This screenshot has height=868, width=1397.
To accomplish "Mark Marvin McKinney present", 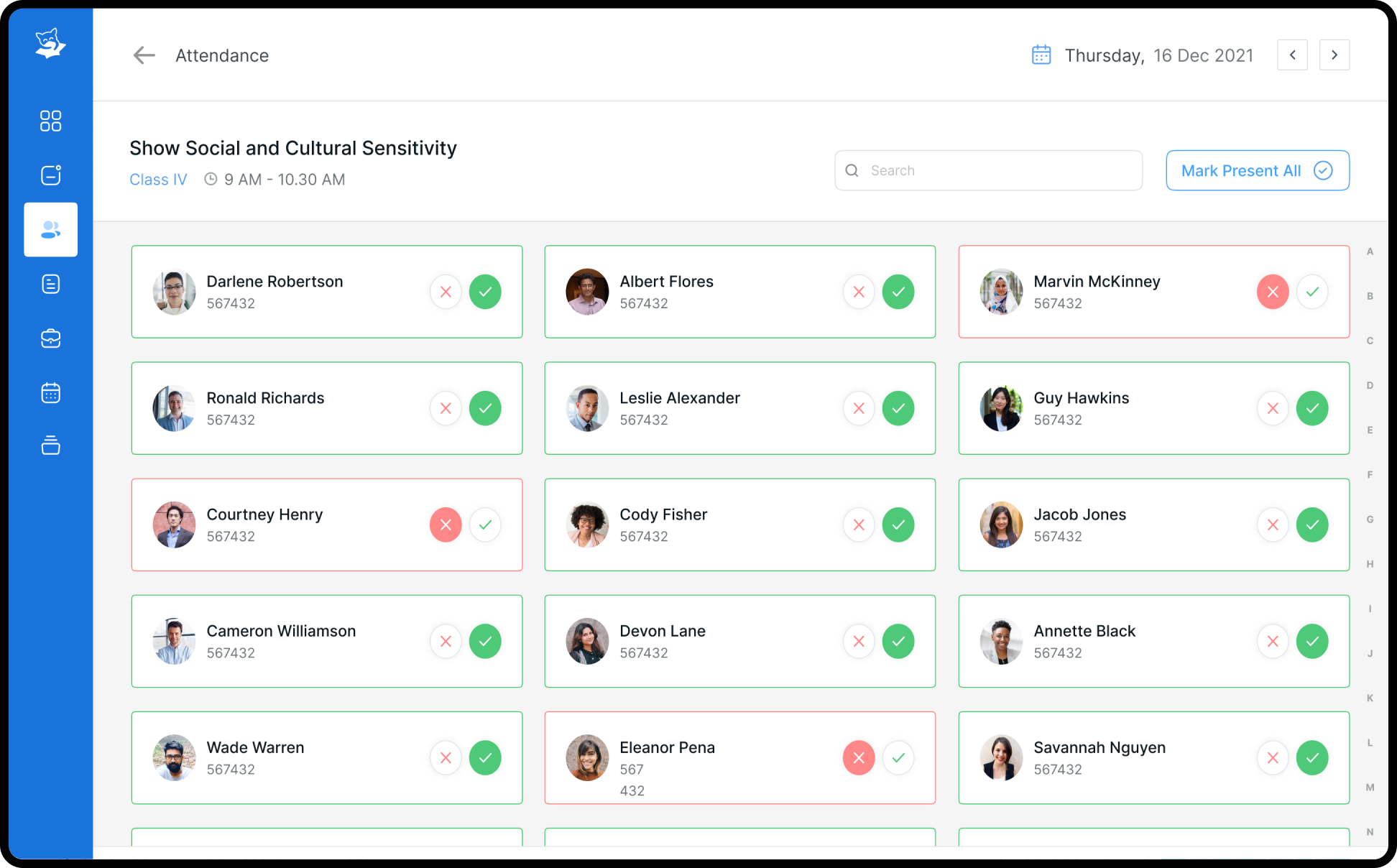I will [1312, 292].
